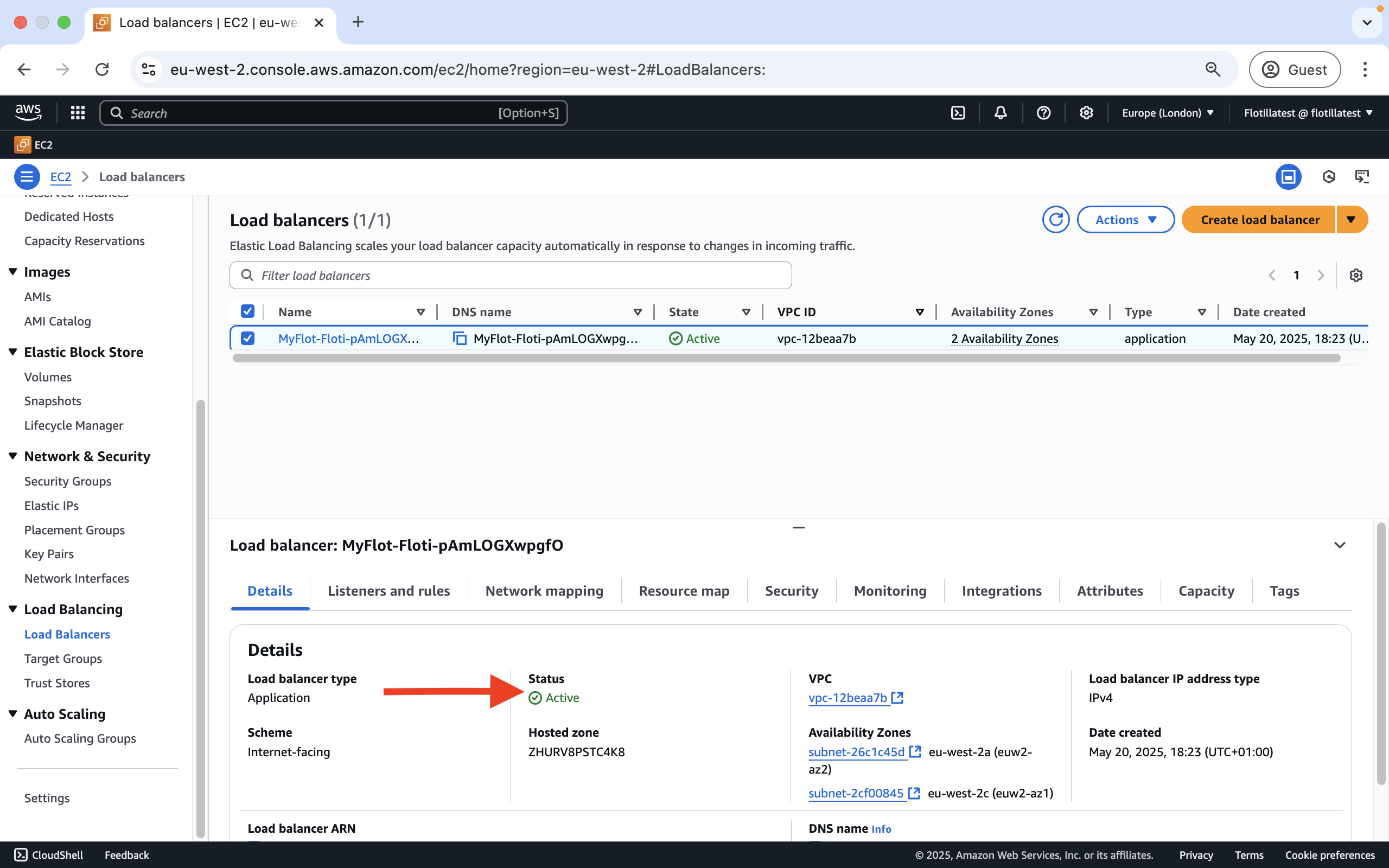Copy the load balancer DNS name
This screenshot has width=1389, height=868.
(460, 339)
